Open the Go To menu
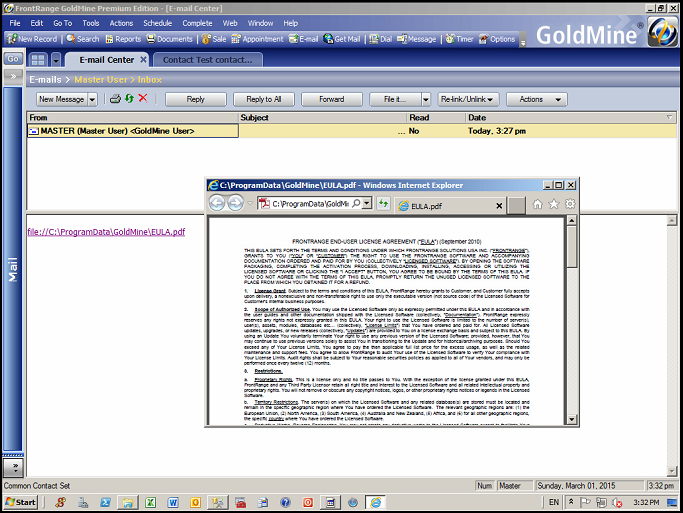 coord(62,23)
